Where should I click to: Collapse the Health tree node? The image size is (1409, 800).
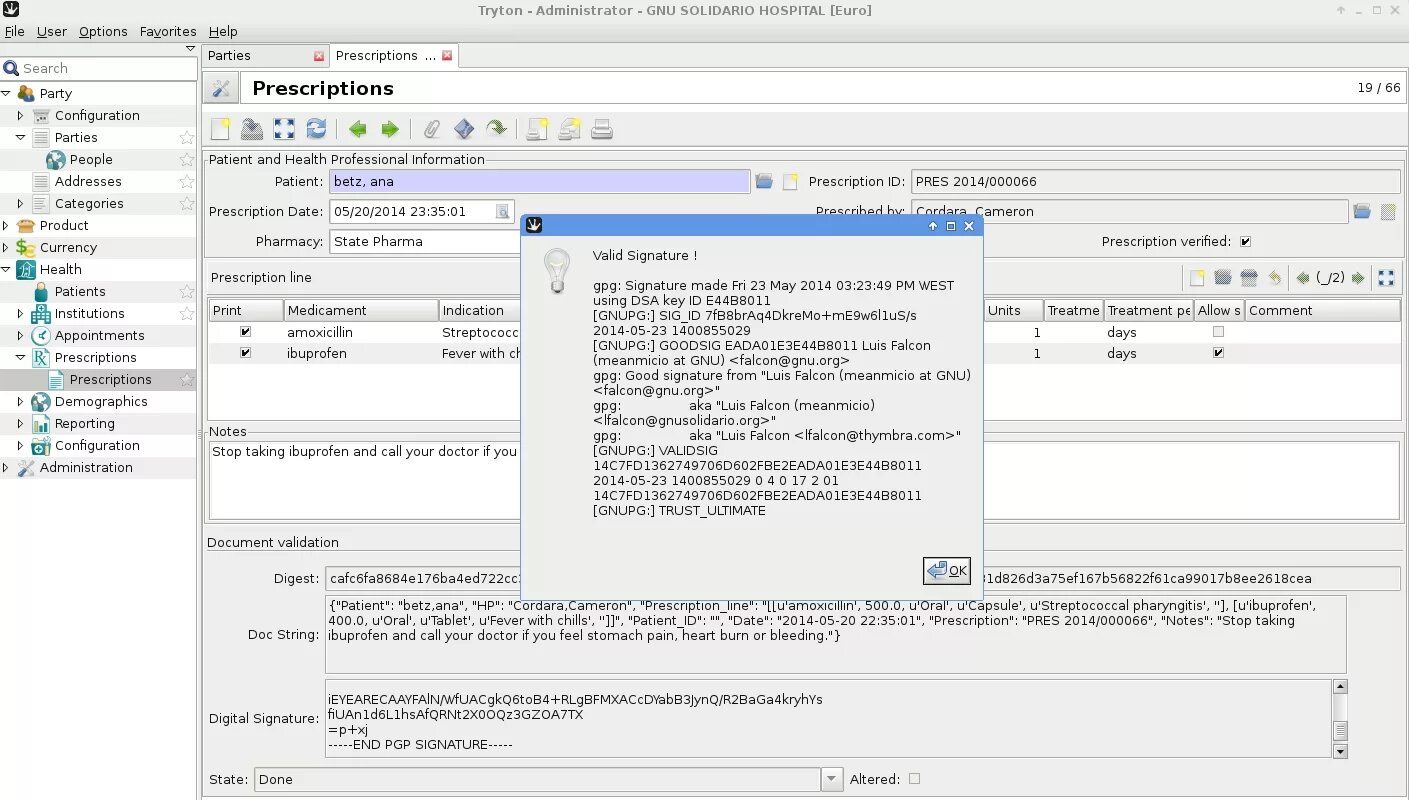6,269
